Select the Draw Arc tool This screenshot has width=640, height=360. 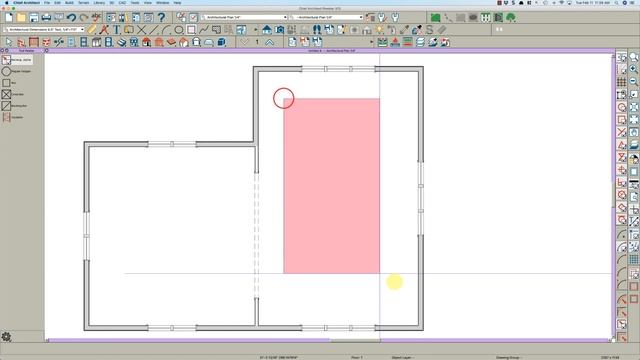tap(166, 30)
